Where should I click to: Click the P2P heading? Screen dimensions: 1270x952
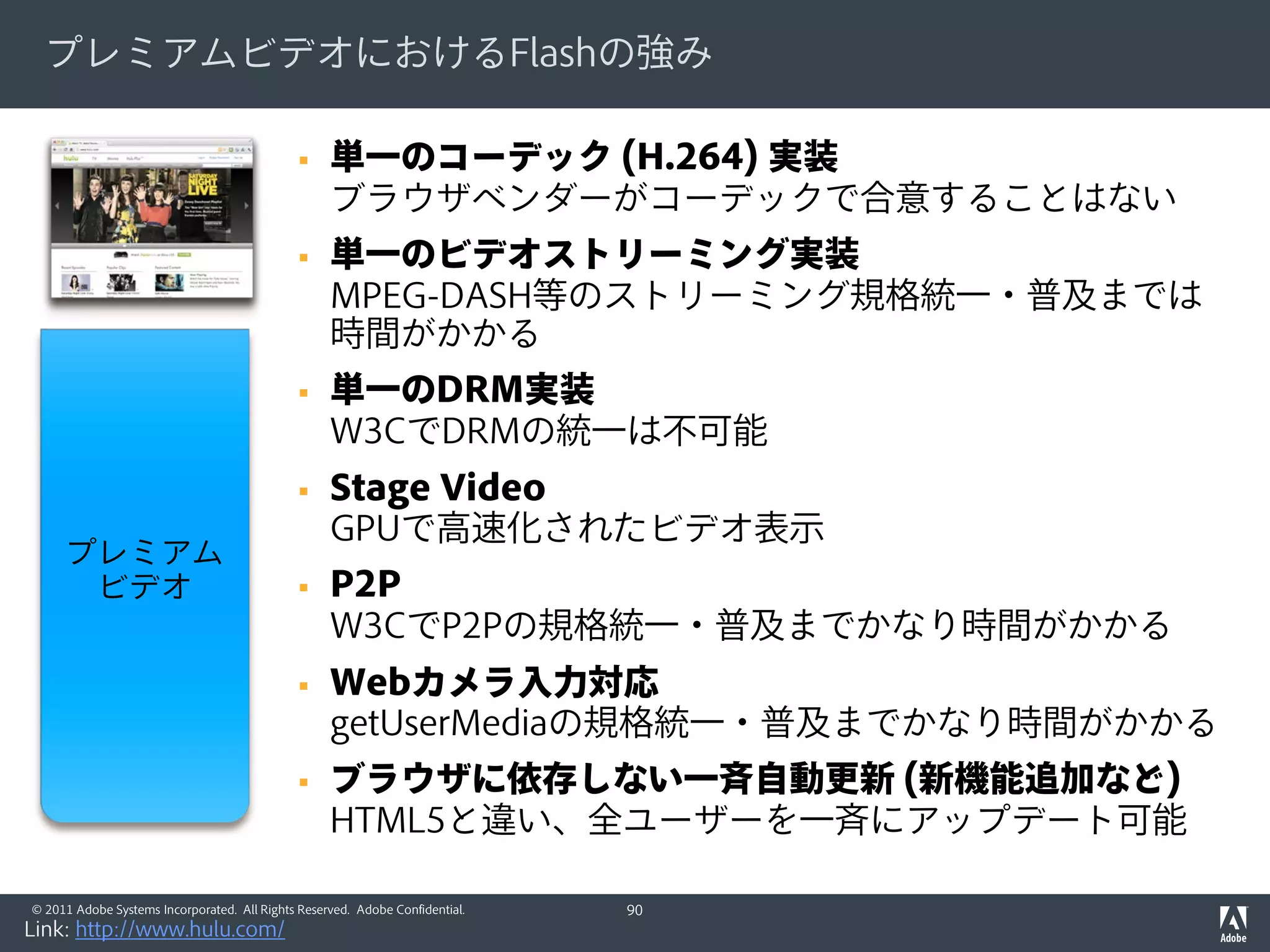click(x=366, y=584)
